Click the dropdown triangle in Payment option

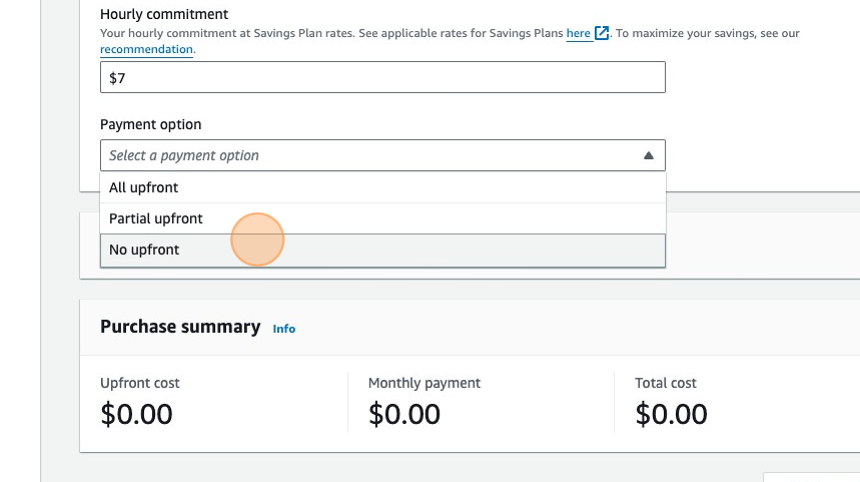coord(648,156)
